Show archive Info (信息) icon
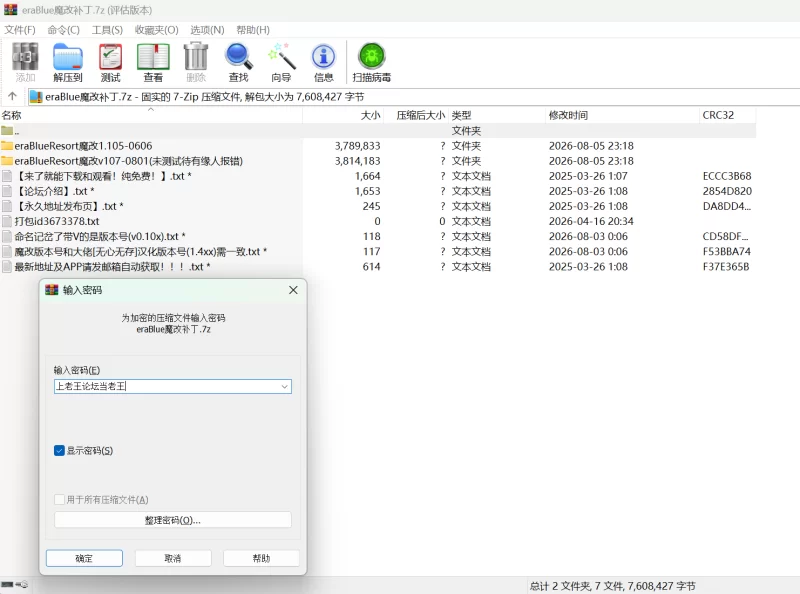 tap(323, 57)
